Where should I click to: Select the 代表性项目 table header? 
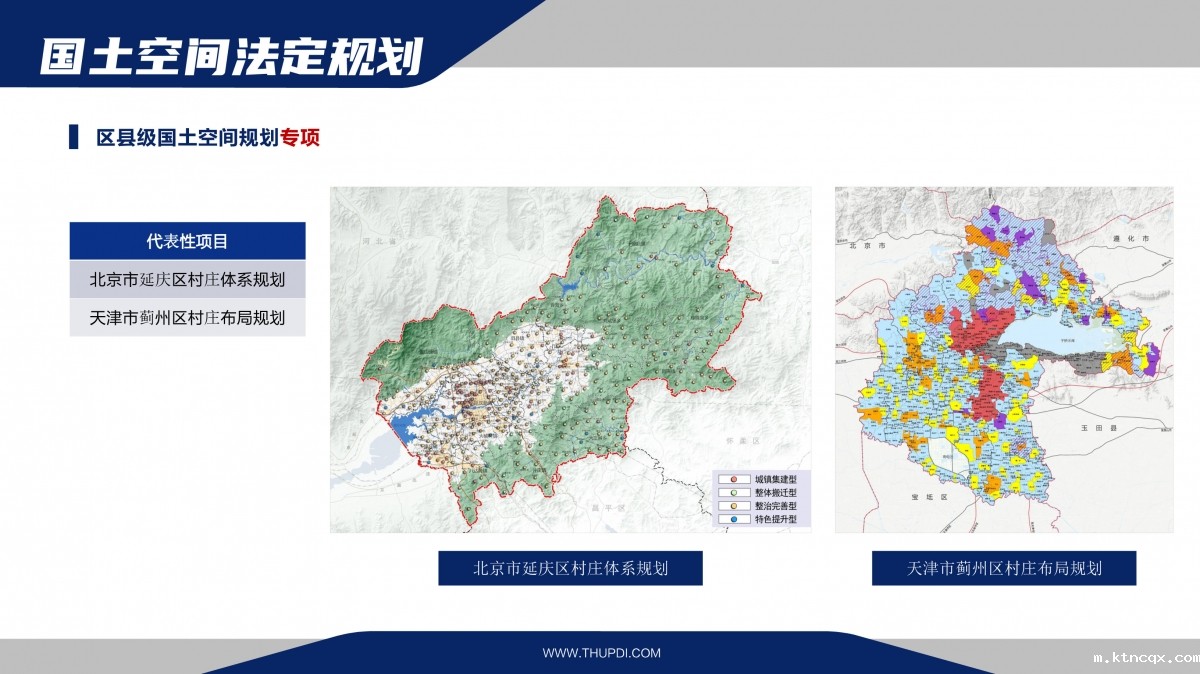point(187,241)
